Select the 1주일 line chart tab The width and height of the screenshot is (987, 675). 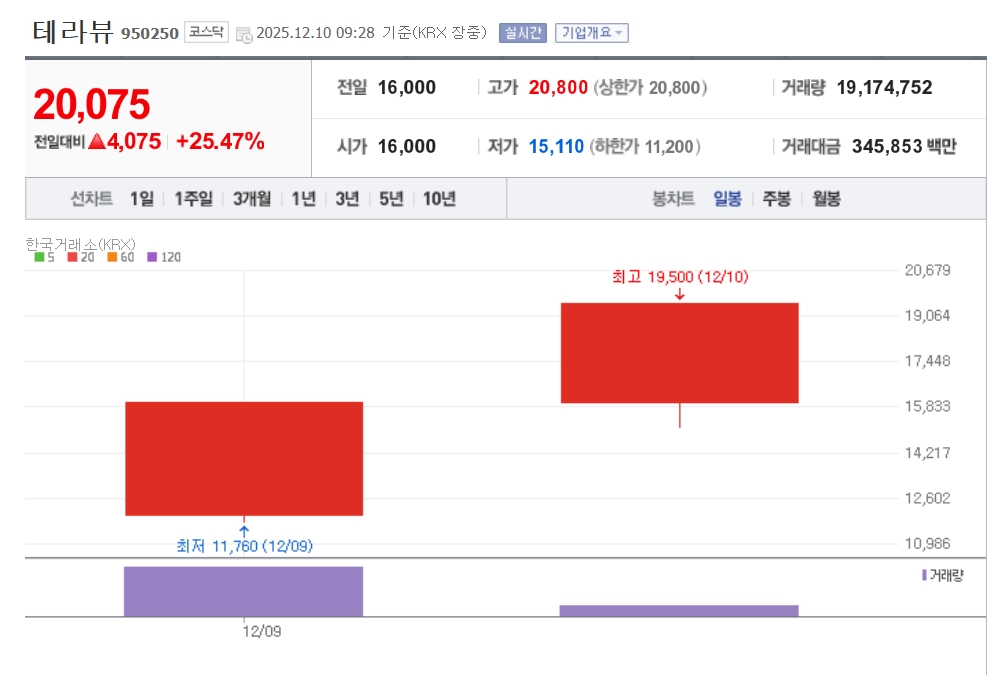(194, 199)
